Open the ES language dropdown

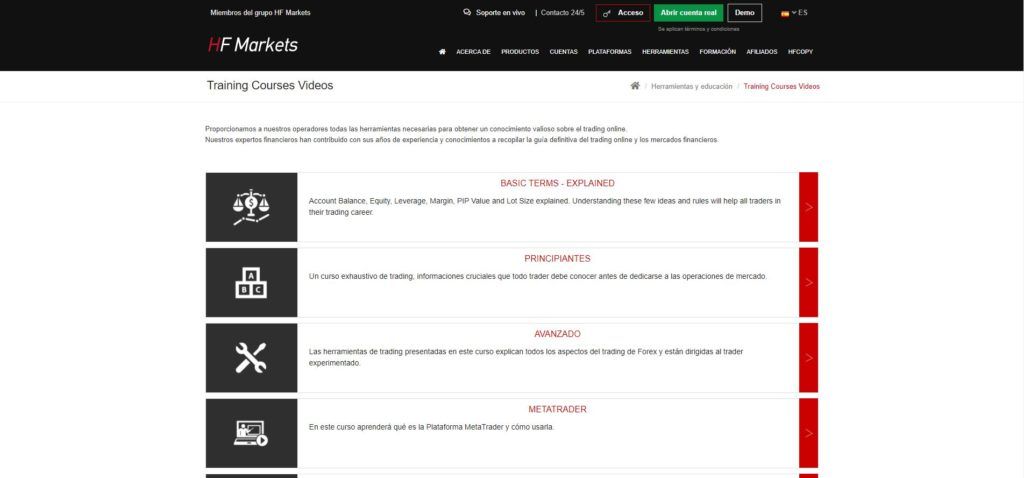point(799,12)
